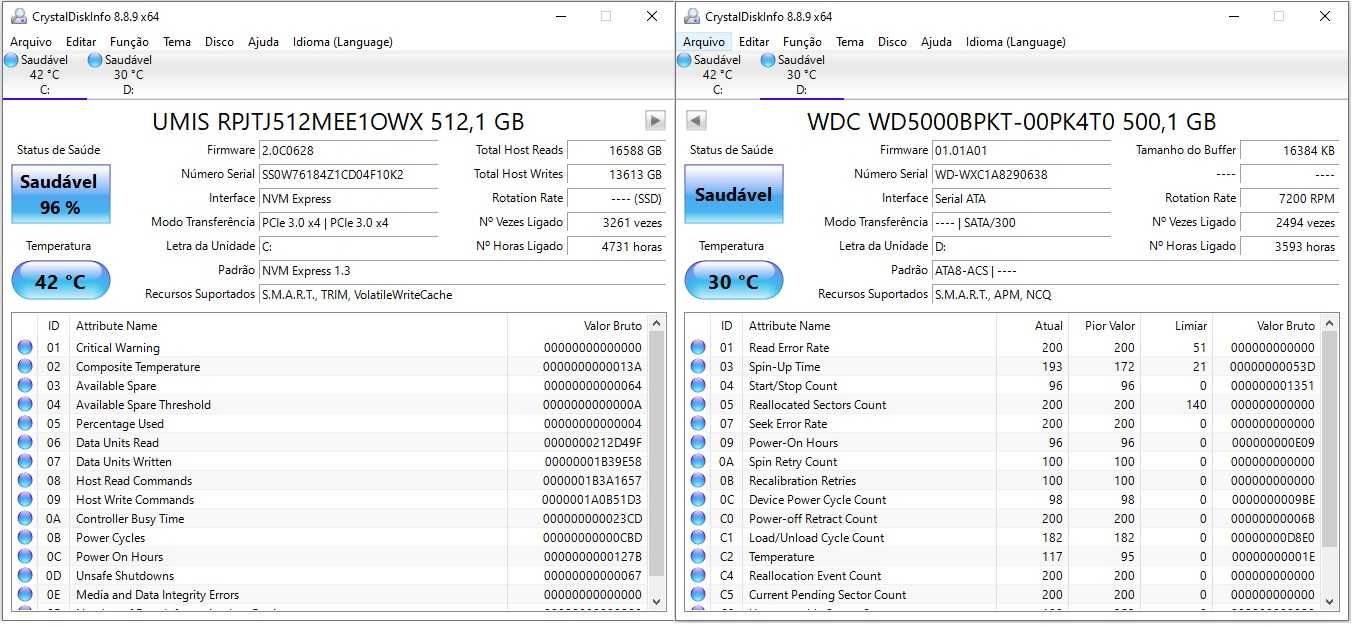Click Host Write Commands row text
Image resolution: width=1353 pixels, height=627 pixels.
pos(135,500)
